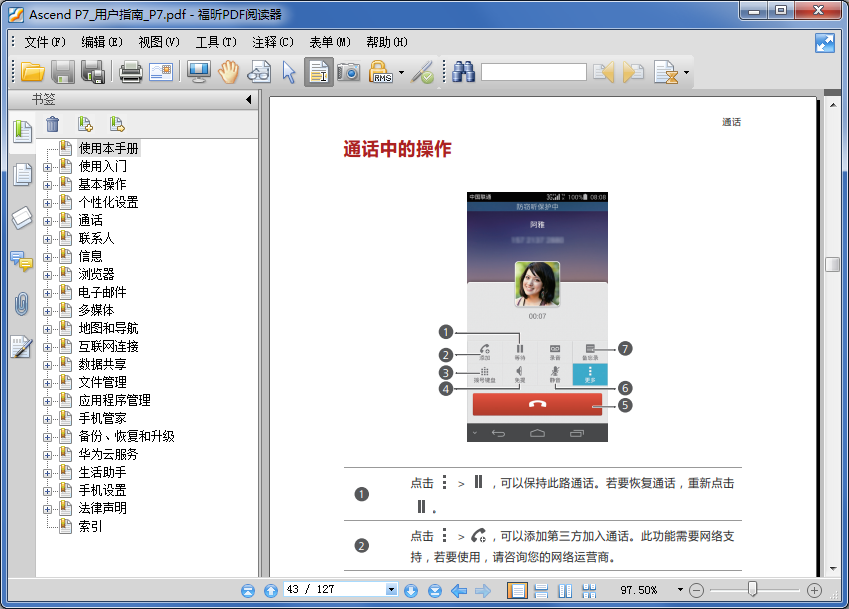Toggle the top-right full screen icon
Screen dimensions: 849x609
tap(825, 43)
